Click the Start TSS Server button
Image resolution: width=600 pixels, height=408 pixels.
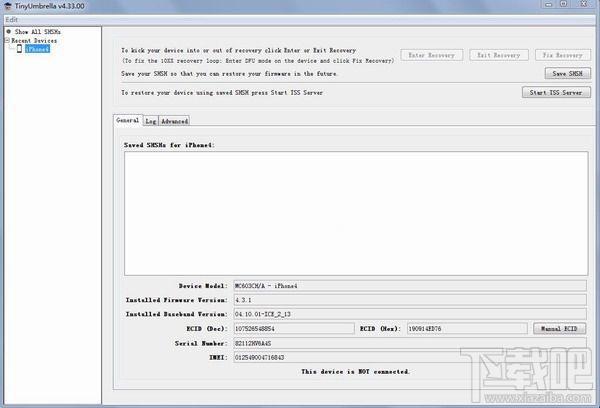556,92
